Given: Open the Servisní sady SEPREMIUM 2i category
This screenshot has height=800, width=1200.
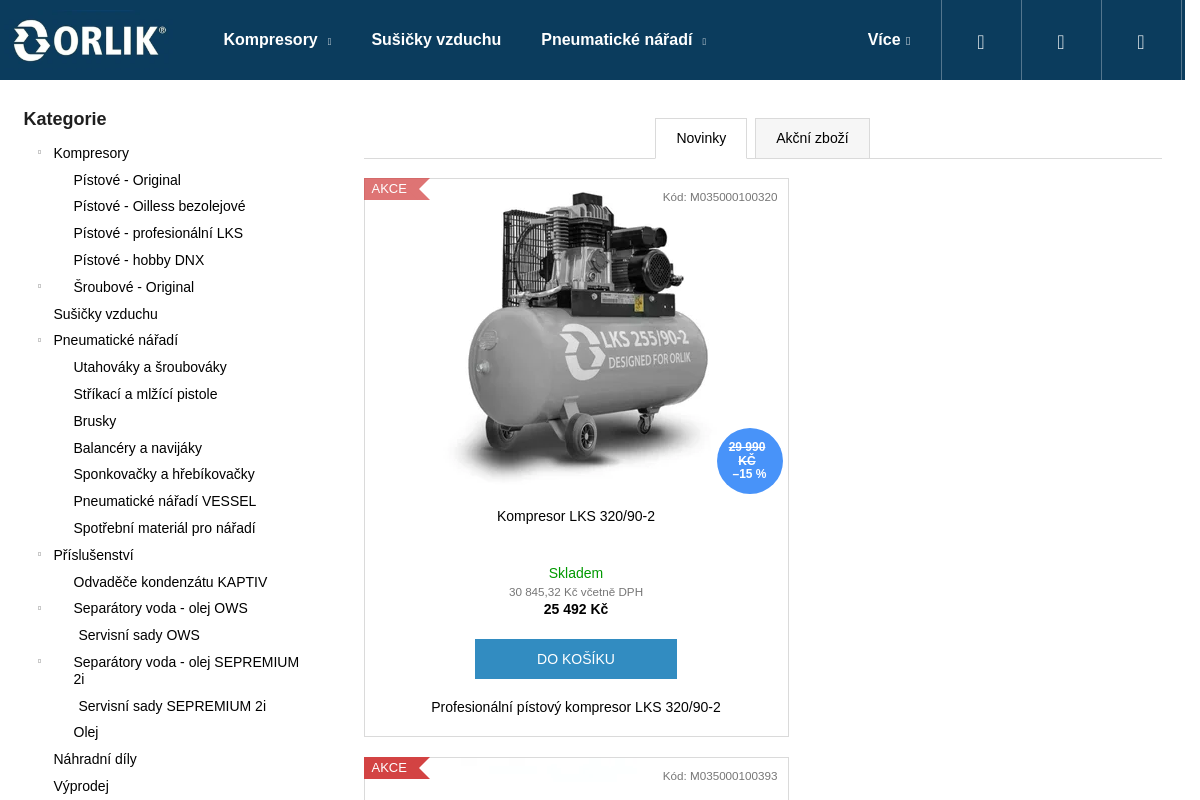Looking at the screenshot, I should point(172,706).
